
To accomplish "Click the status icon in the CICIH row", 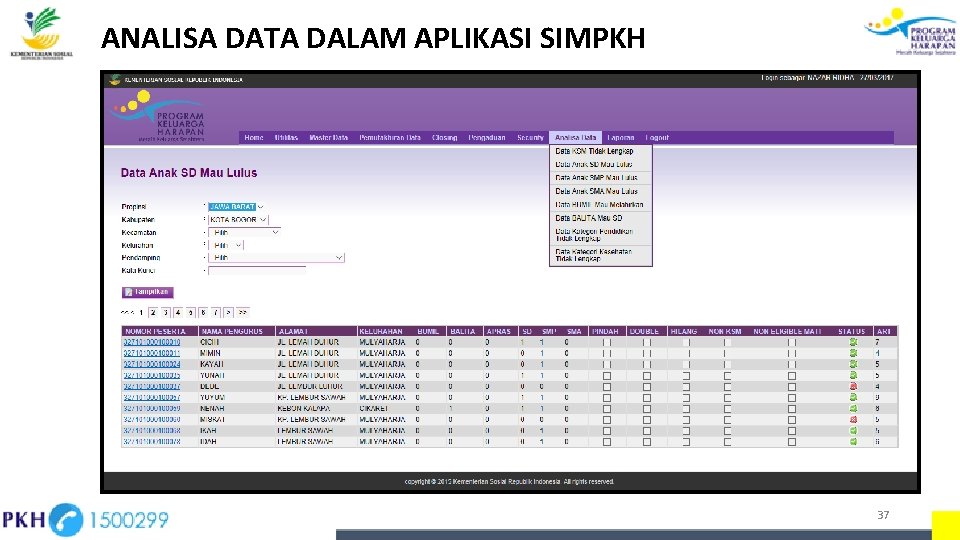I will [x=853, y=342].
